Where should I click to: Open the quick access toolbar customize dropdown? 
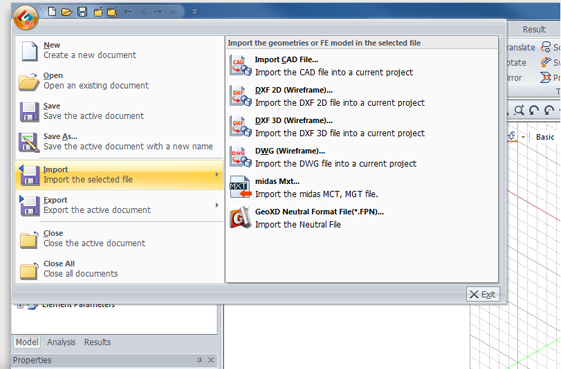(195, 12)
